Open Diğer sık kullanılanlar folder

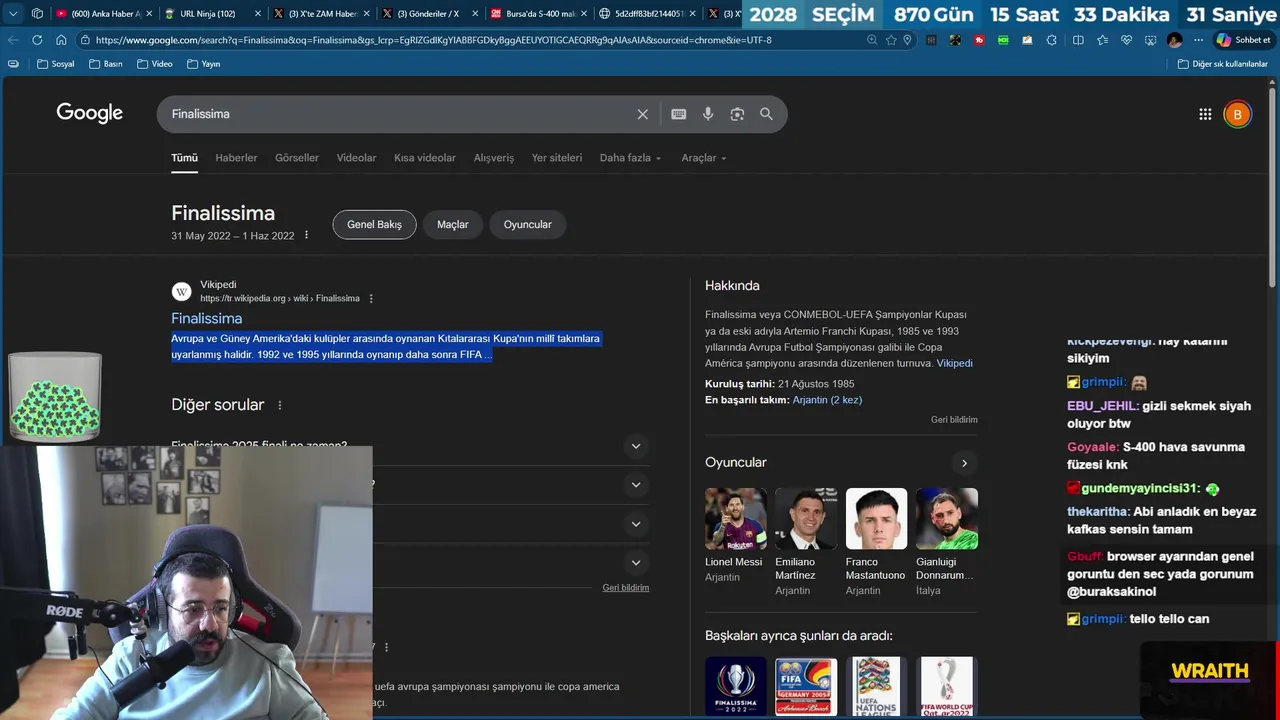(x=1222, y=64)
